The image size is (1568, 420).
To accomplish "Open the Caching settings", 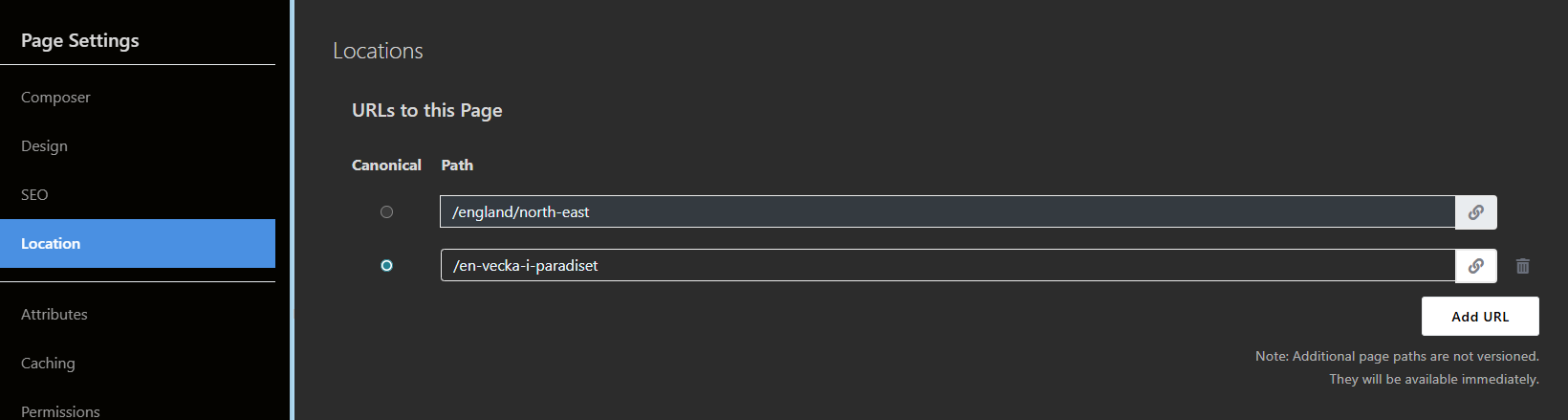I will (48, 364).
